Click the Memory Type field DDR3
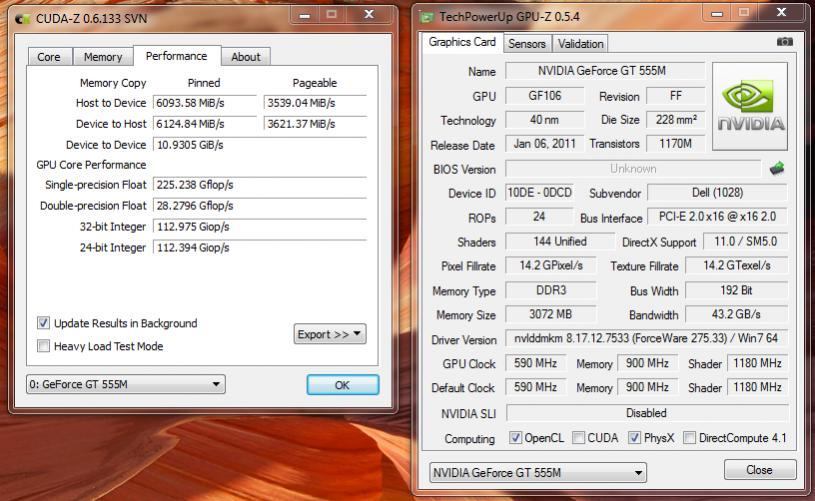815x501 pixels. (550, 290)
